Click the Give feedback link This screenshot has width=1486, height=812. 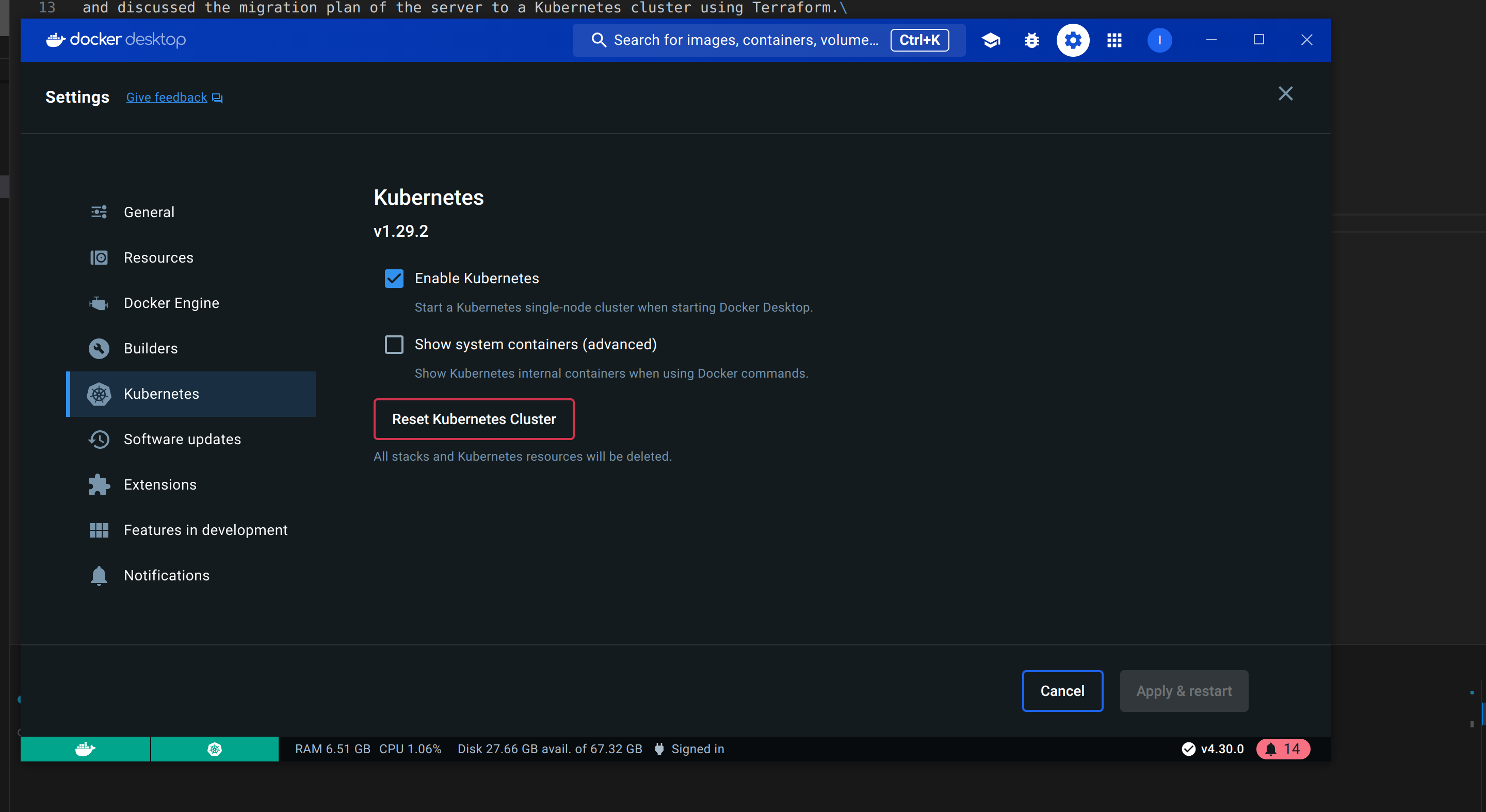pos(174,97)
